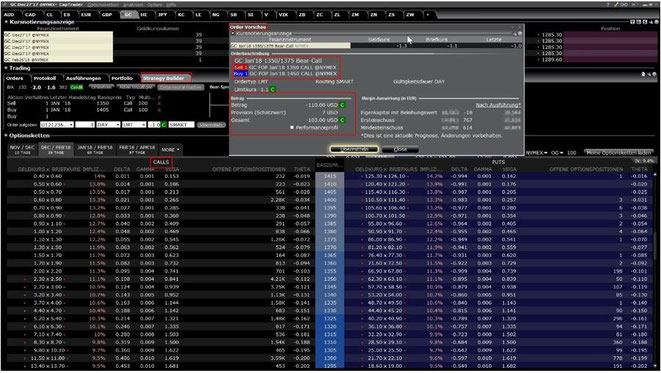
Task: Click the green C icon beside Limitkurs
Action: click(273, 89)
